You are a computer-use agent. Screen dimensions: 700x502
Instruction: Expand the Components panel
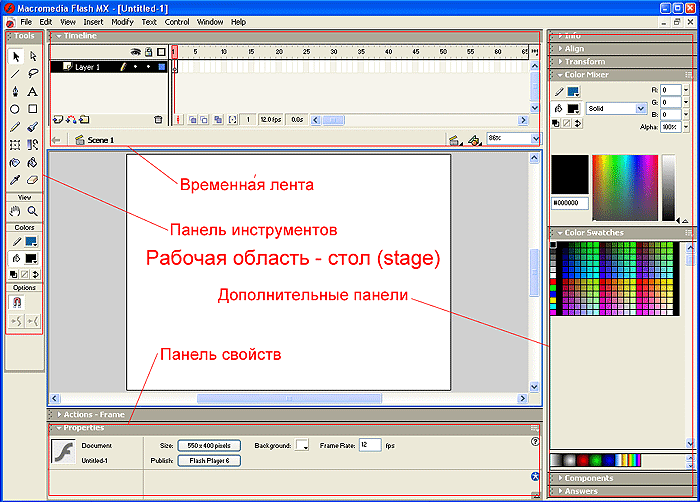[560, 478]
